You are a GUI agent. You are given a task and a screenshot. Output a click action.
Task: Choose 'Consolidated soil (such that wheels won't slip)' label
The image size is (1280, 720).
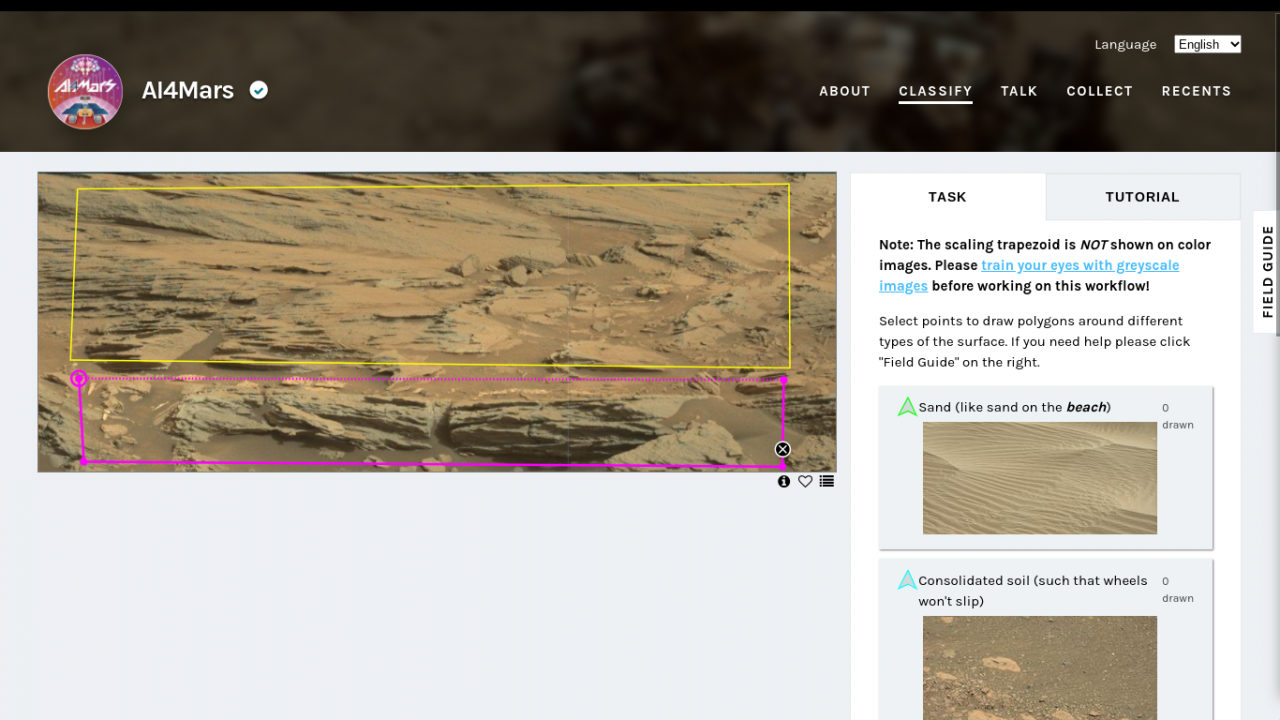[x=1033, y=591]
